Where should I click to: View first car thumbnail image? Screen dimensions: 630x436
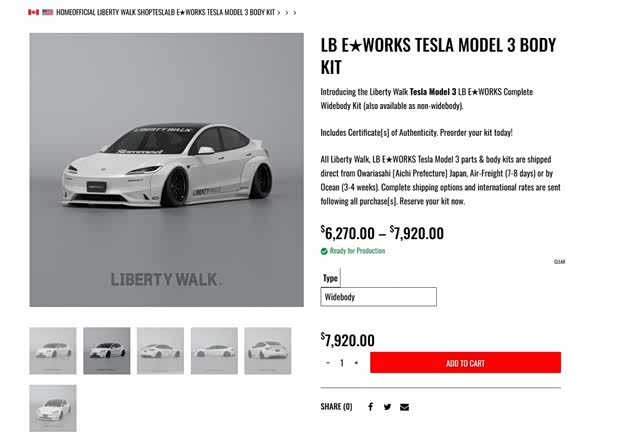(x=53, y=351)
